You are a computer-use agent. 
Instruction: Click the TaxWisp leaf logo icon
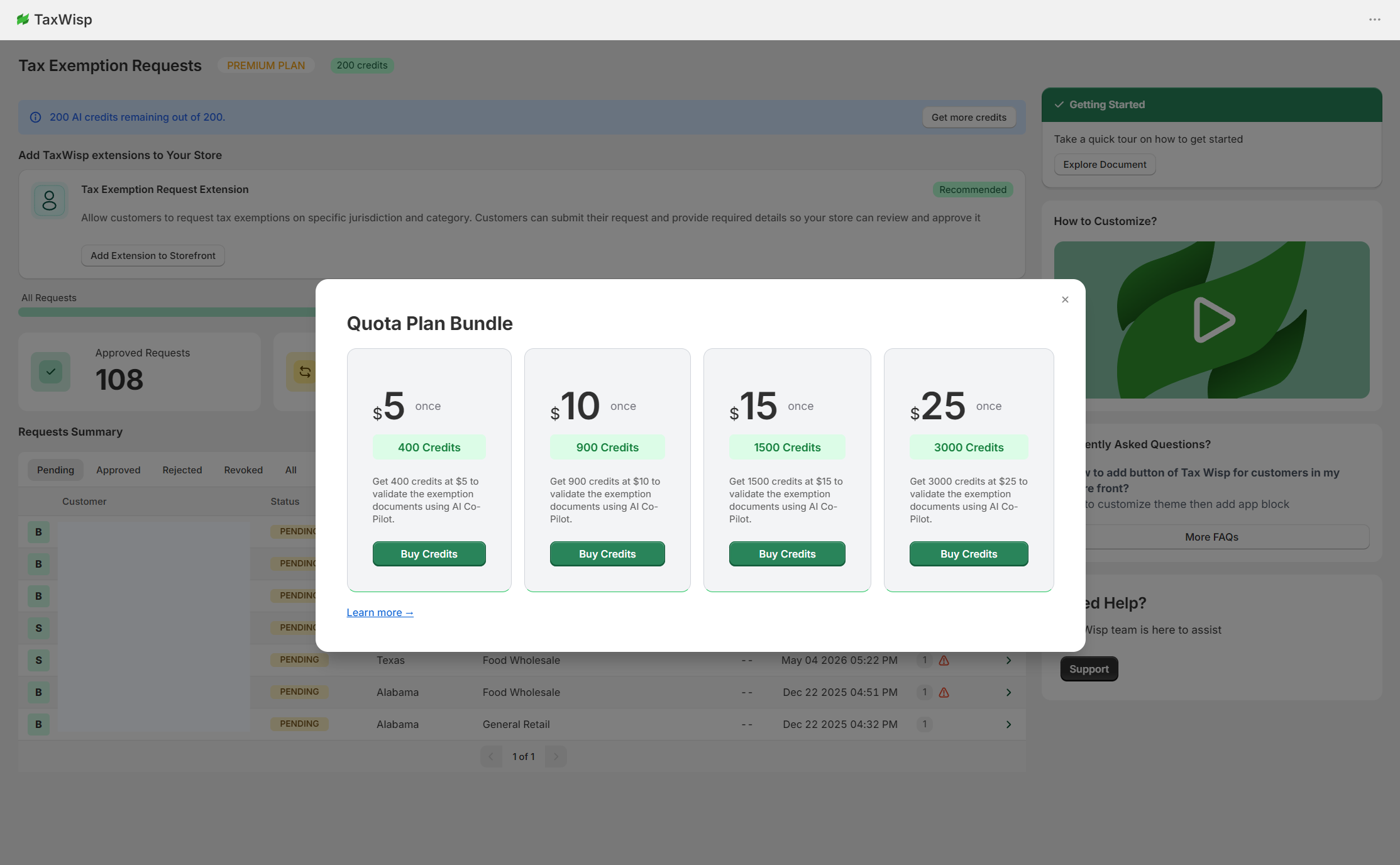23,19
